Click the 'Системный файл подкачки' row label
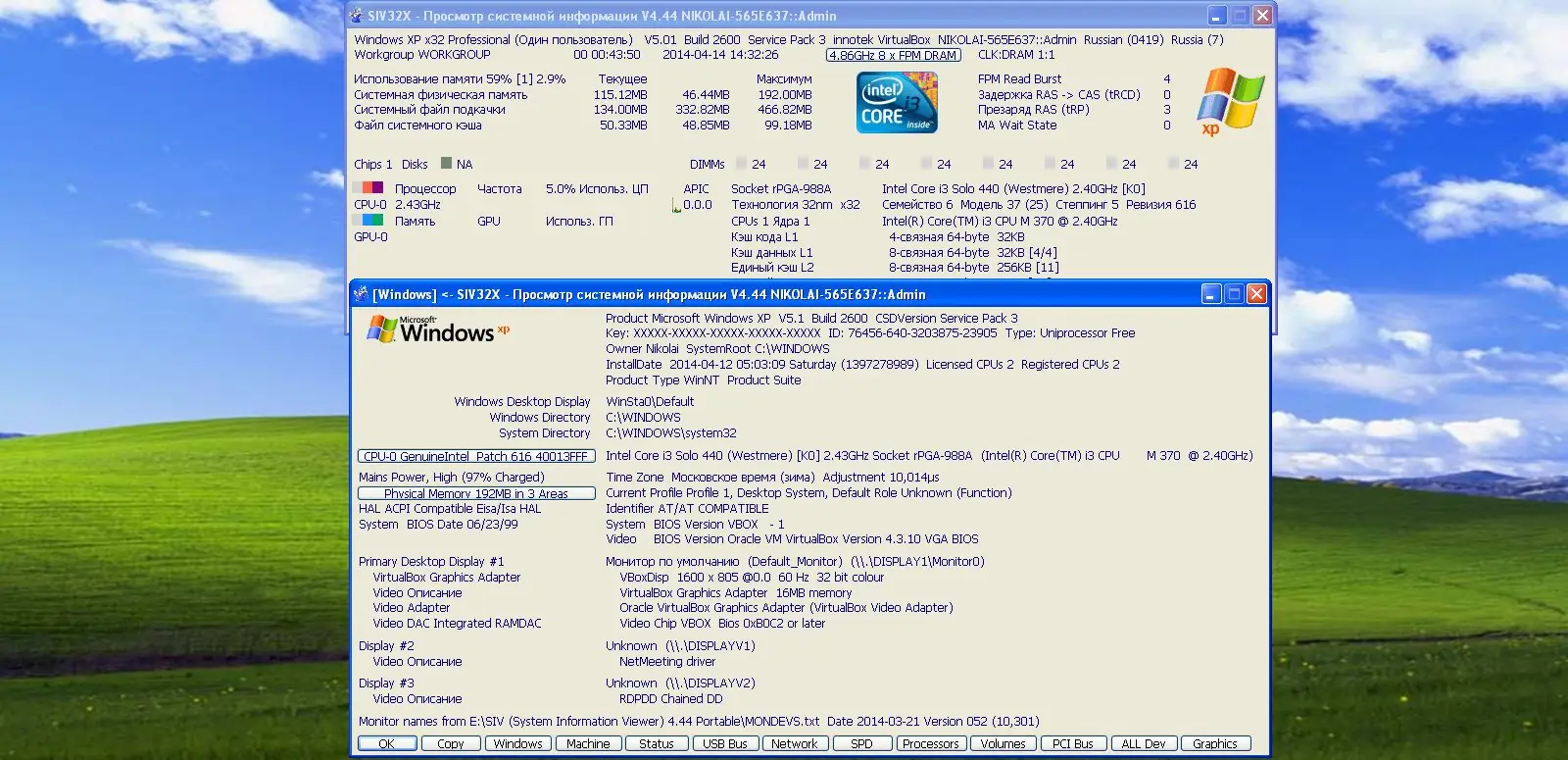Screen dimensions: 1568x760 (430, 110)
